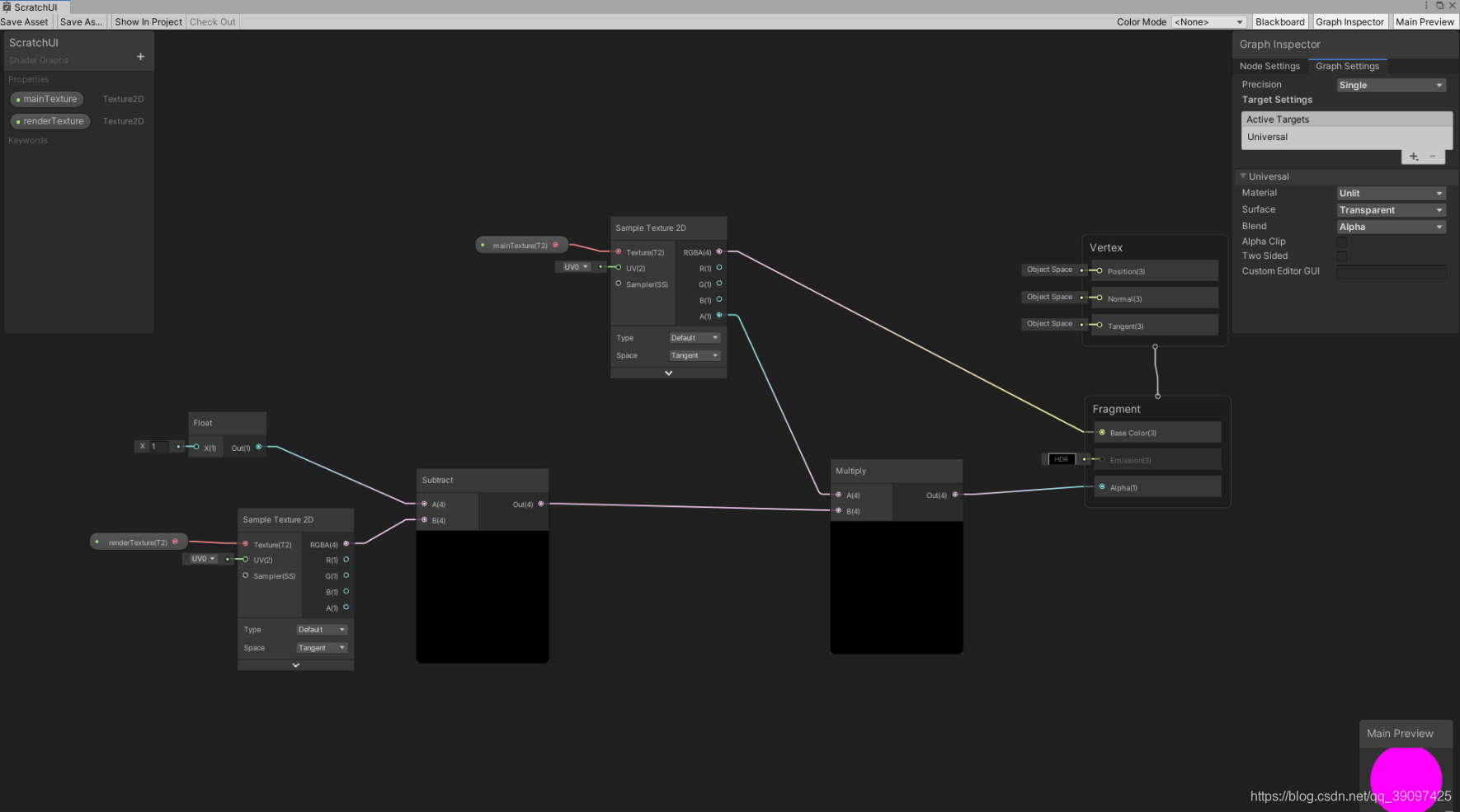Switch to the Node Settings tab
This screenshot has width=1460, height=812.
tap(1269, 66)
